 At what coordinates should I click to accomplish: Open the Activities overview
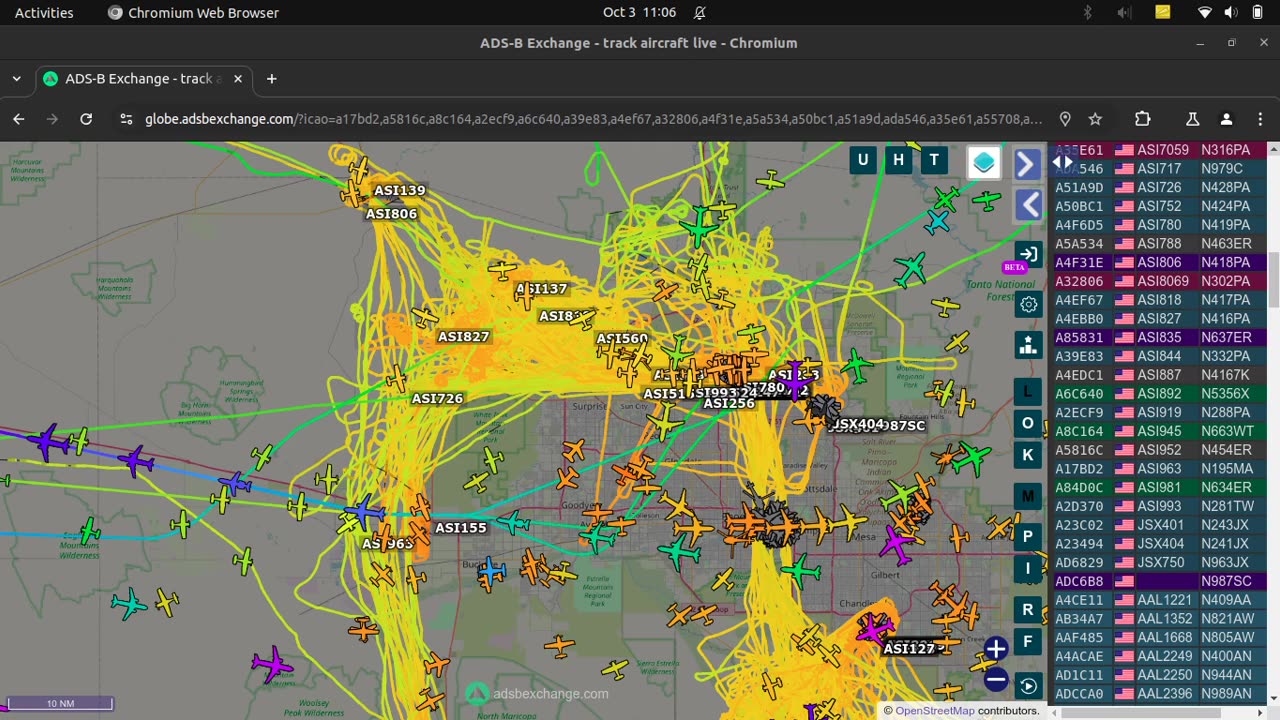coord(44,13)
